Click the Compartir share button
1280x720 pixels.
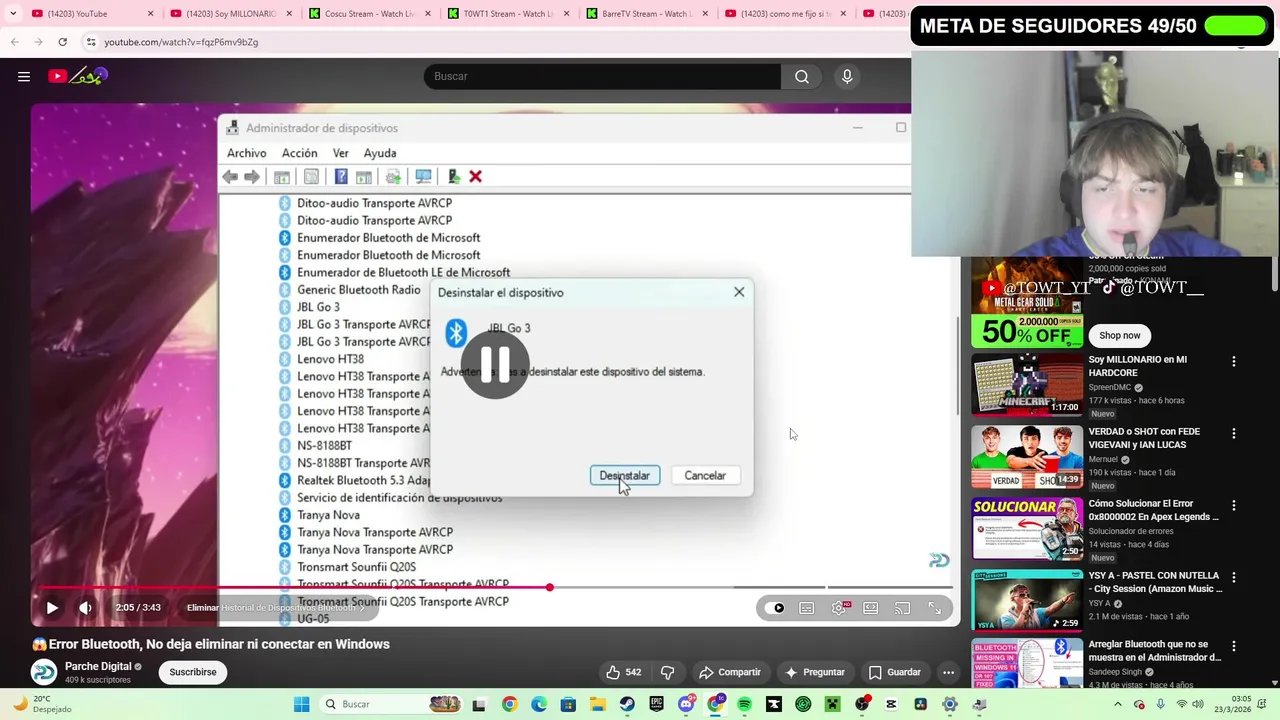click(730, 672)
